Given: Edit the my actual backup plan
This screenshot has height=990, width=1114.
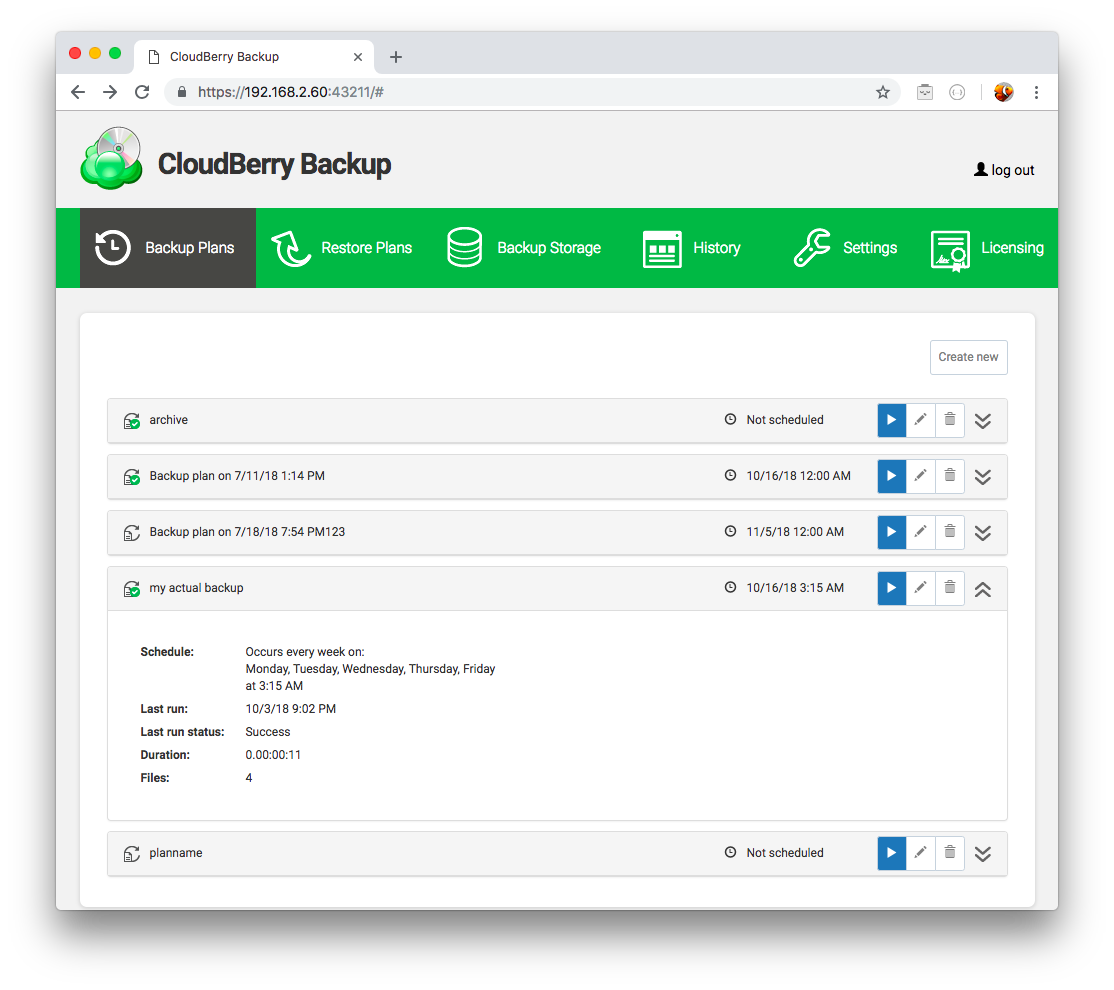Looking at the screenshot, I should pos(921,588).
